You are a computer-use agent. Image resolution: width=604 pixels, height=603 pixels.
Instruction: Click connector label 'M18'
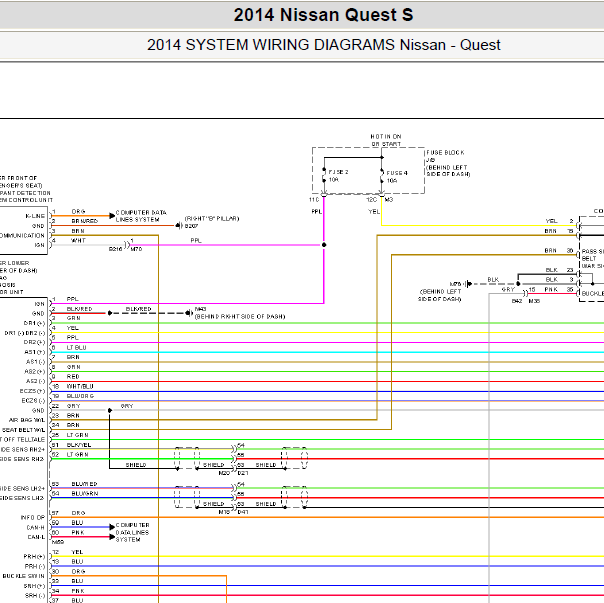(x=224, y=512)
